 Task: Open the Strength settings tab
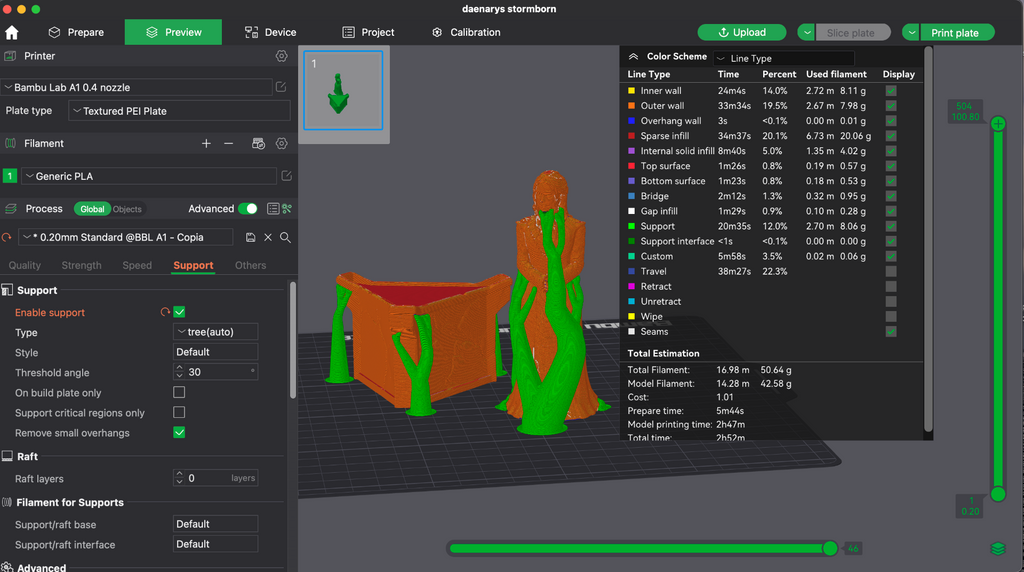click(82, 265)
